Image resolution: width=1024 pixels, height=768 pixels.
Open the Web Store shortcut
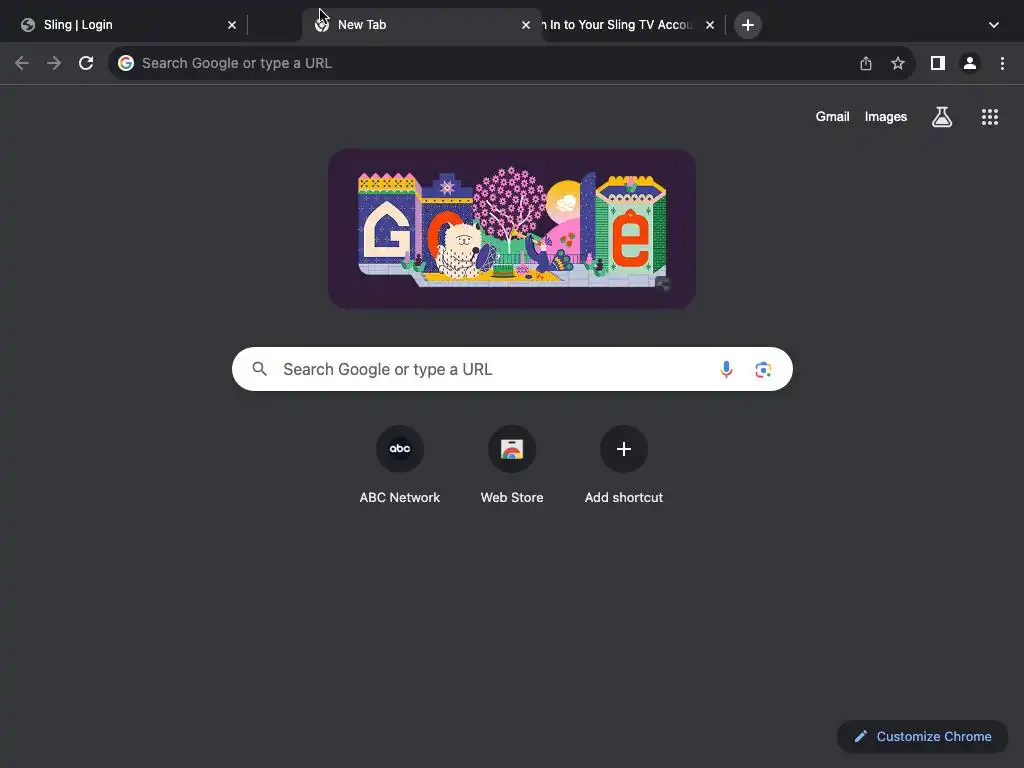click(x=512, y=465)
